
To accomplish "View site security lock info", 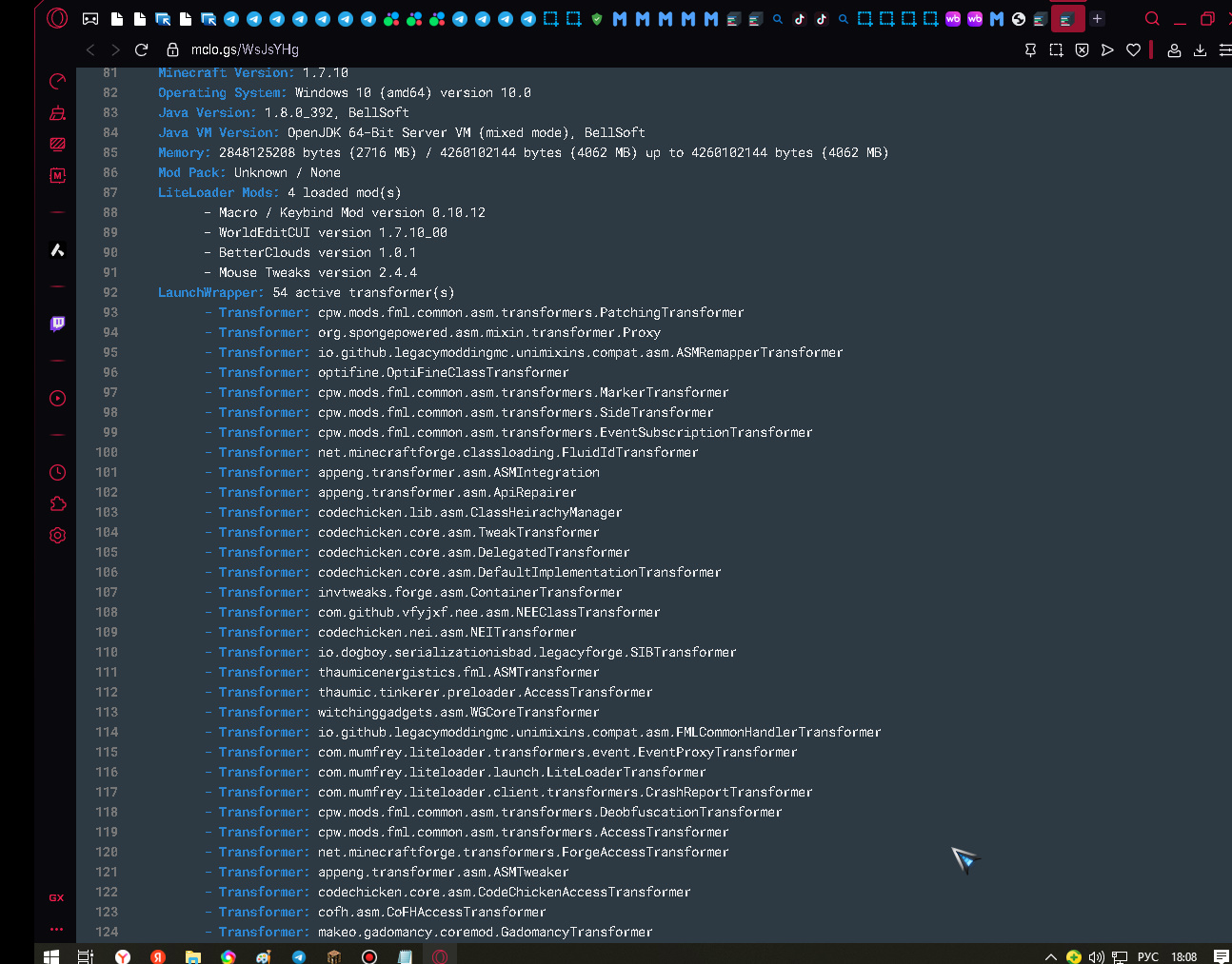I will tap(172, 49).
